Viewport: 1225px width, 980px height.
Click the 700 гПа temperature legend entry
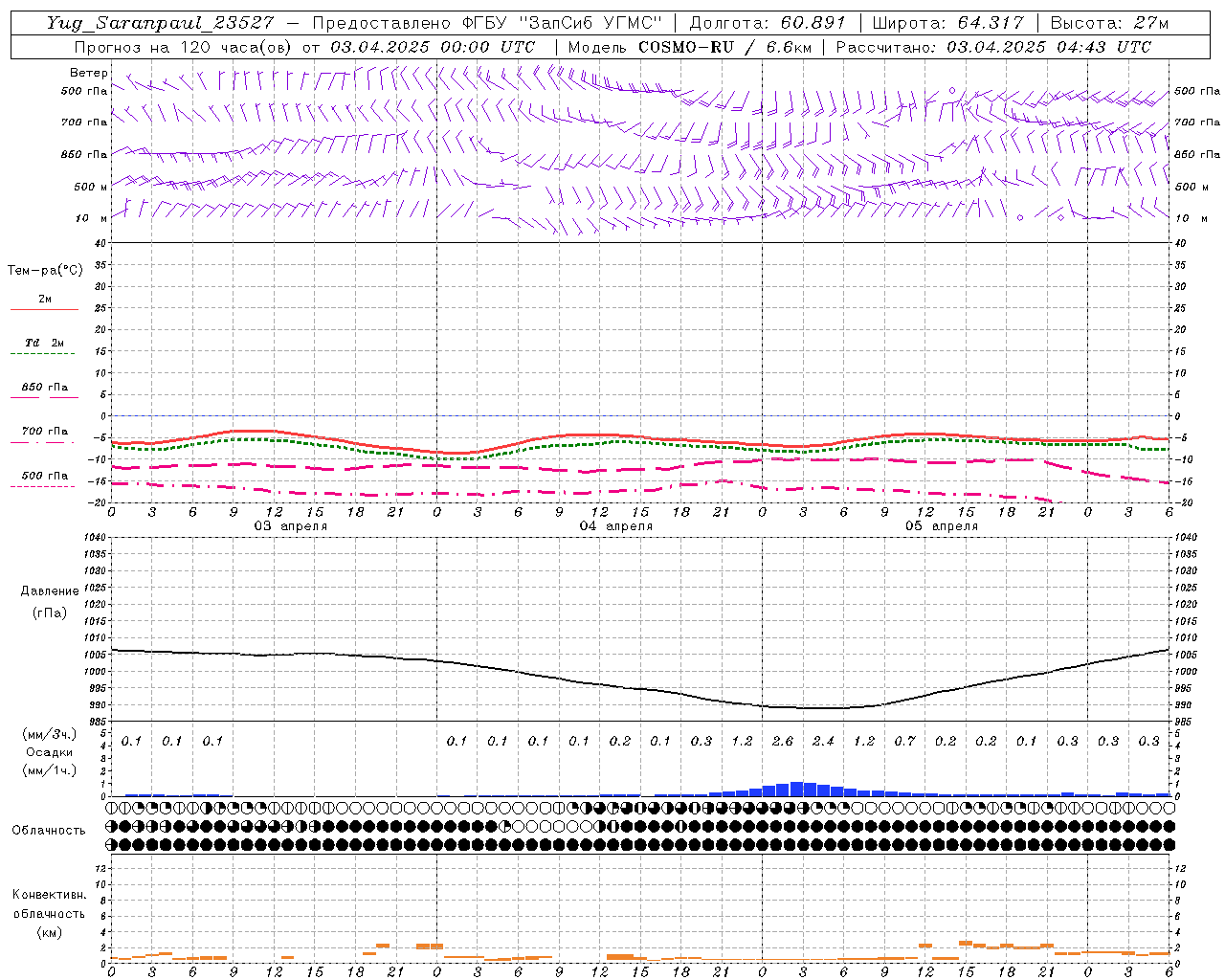(44, 432)
